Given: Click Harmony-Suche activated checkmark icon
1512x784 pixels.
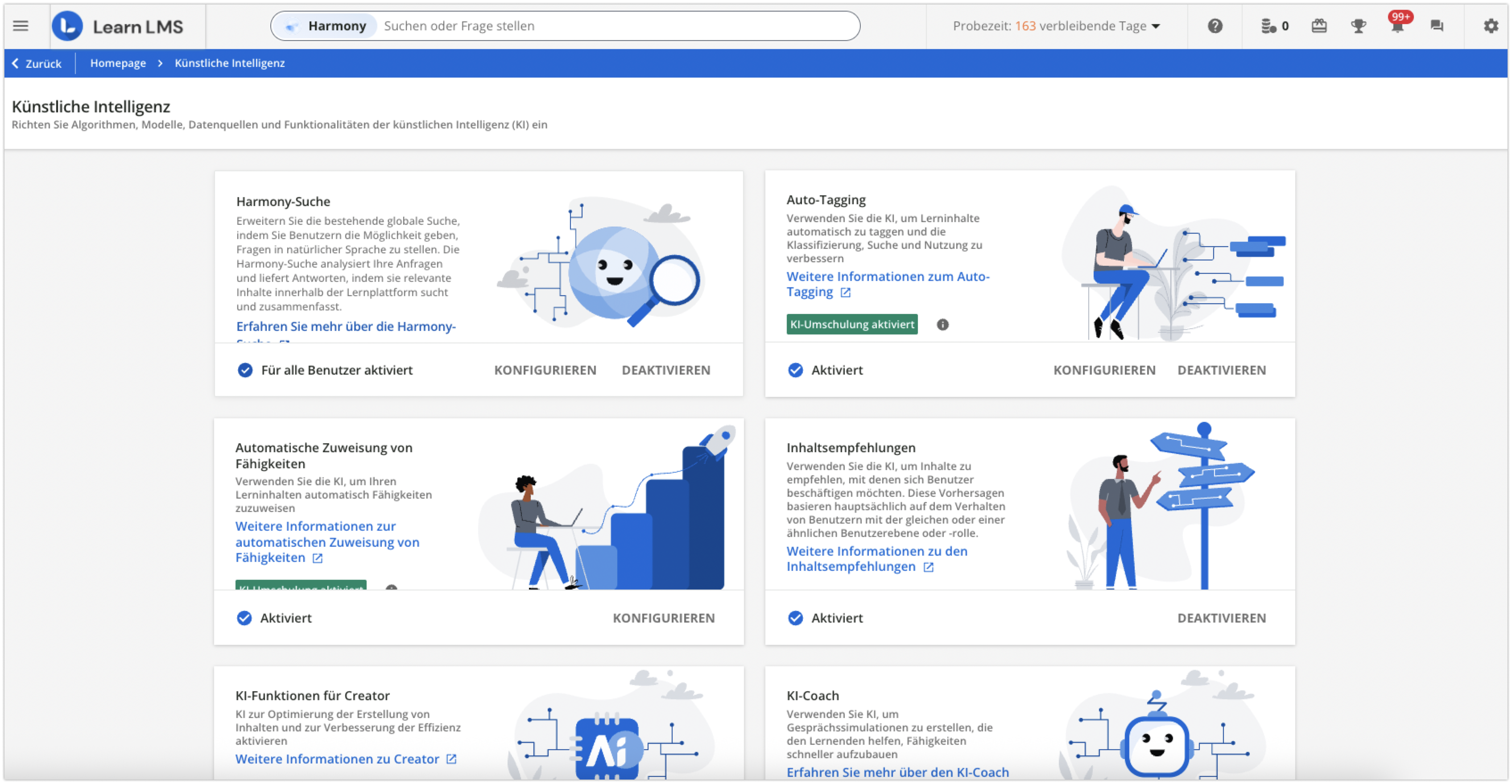Looking at the screenshot, I should click(x=245, y=370).
